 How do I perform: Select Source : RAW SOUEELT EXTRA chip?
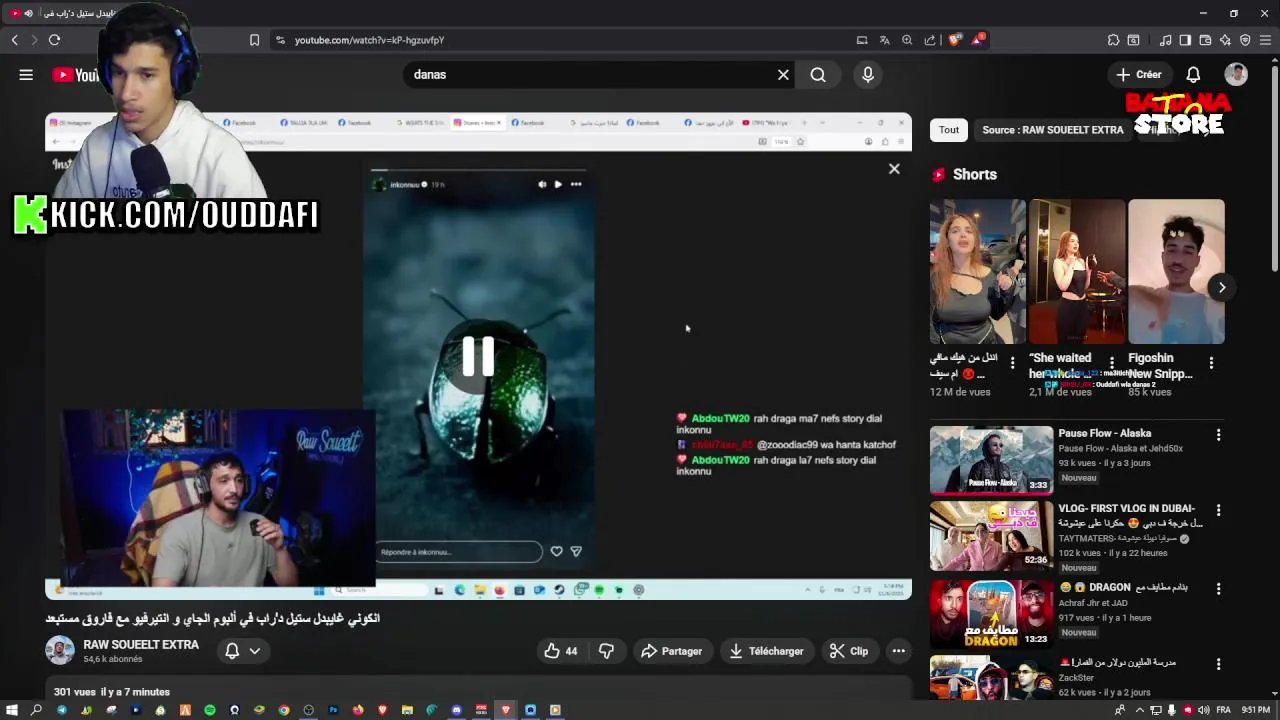pos(1052,130)
